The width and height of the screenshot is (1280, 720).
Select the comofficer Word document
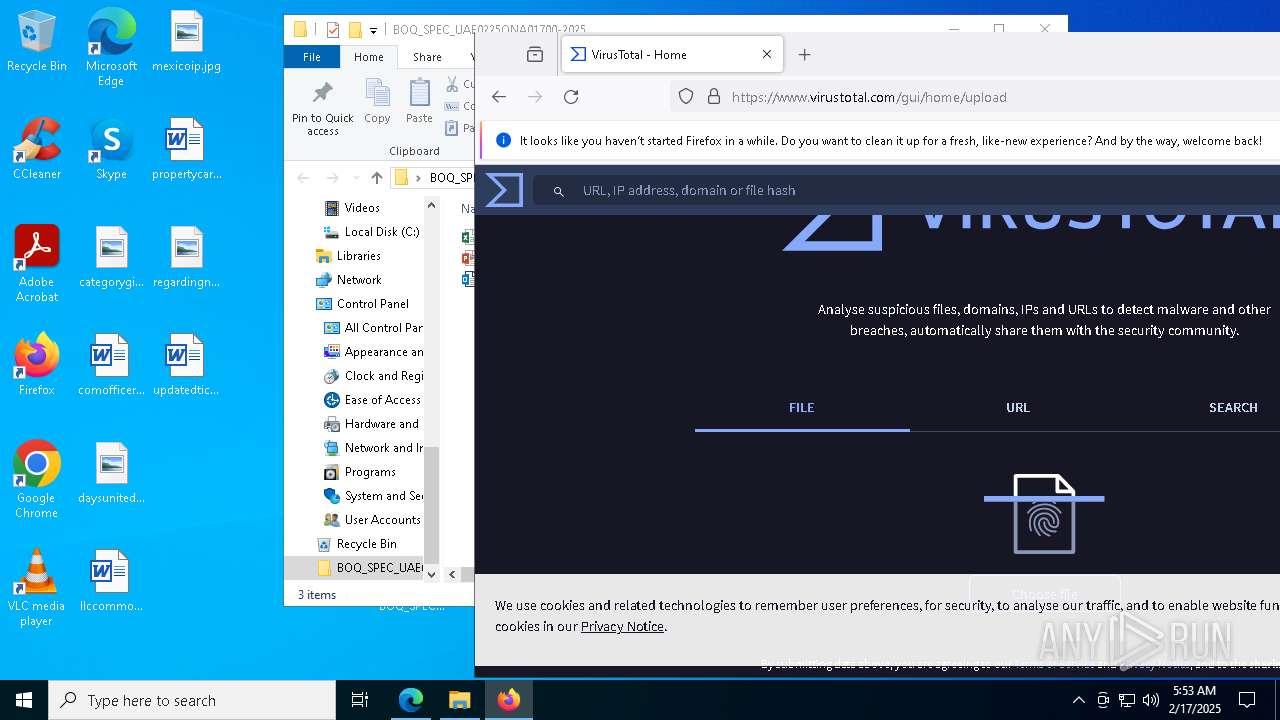click(x=111, y=366)
